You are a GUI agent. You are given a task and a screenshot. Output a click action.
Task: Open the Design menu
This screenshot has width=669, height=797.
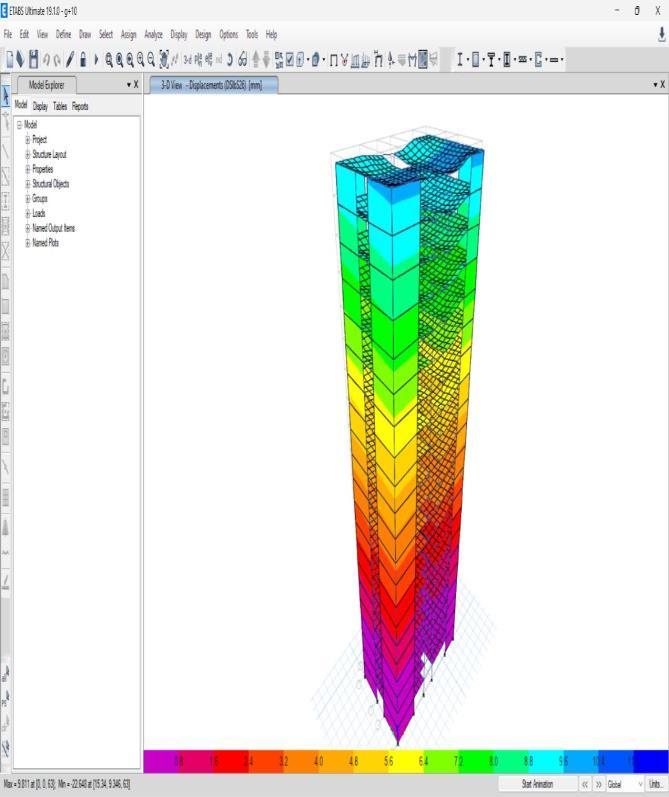203,34
